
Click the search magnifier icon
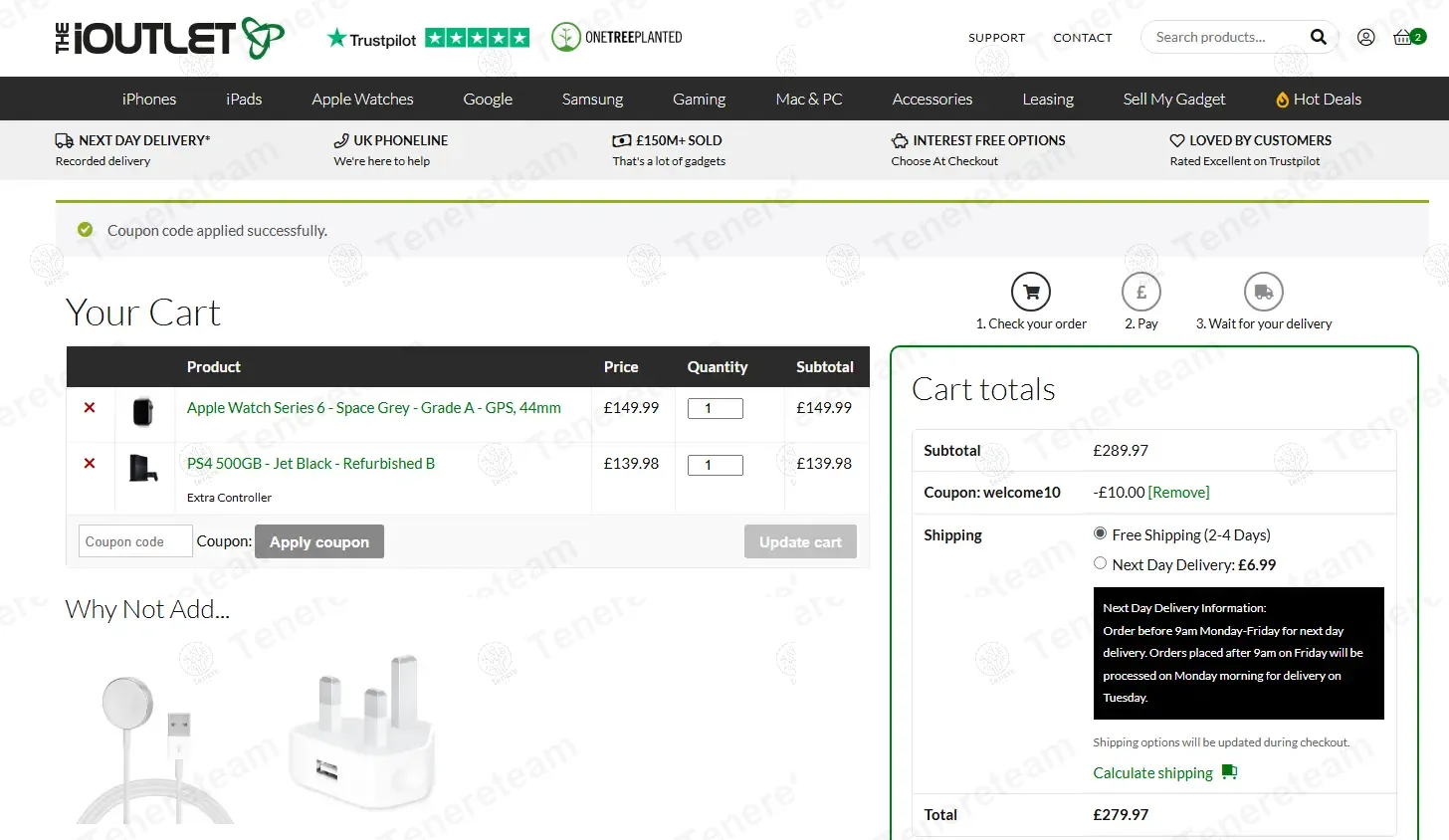(x=1319, y=37)
